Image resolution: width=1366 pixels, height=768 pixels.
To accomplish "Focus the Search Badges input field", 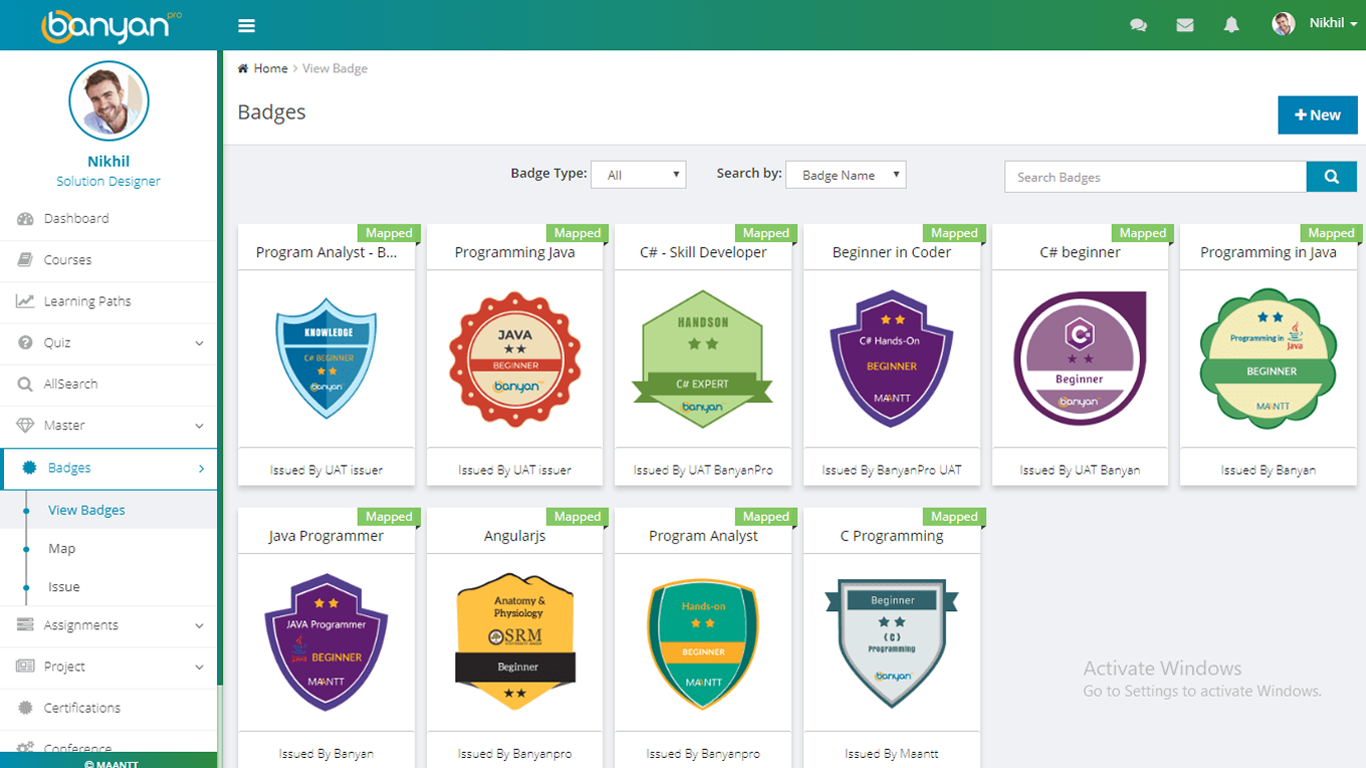I will click(x=1155, y=176).
